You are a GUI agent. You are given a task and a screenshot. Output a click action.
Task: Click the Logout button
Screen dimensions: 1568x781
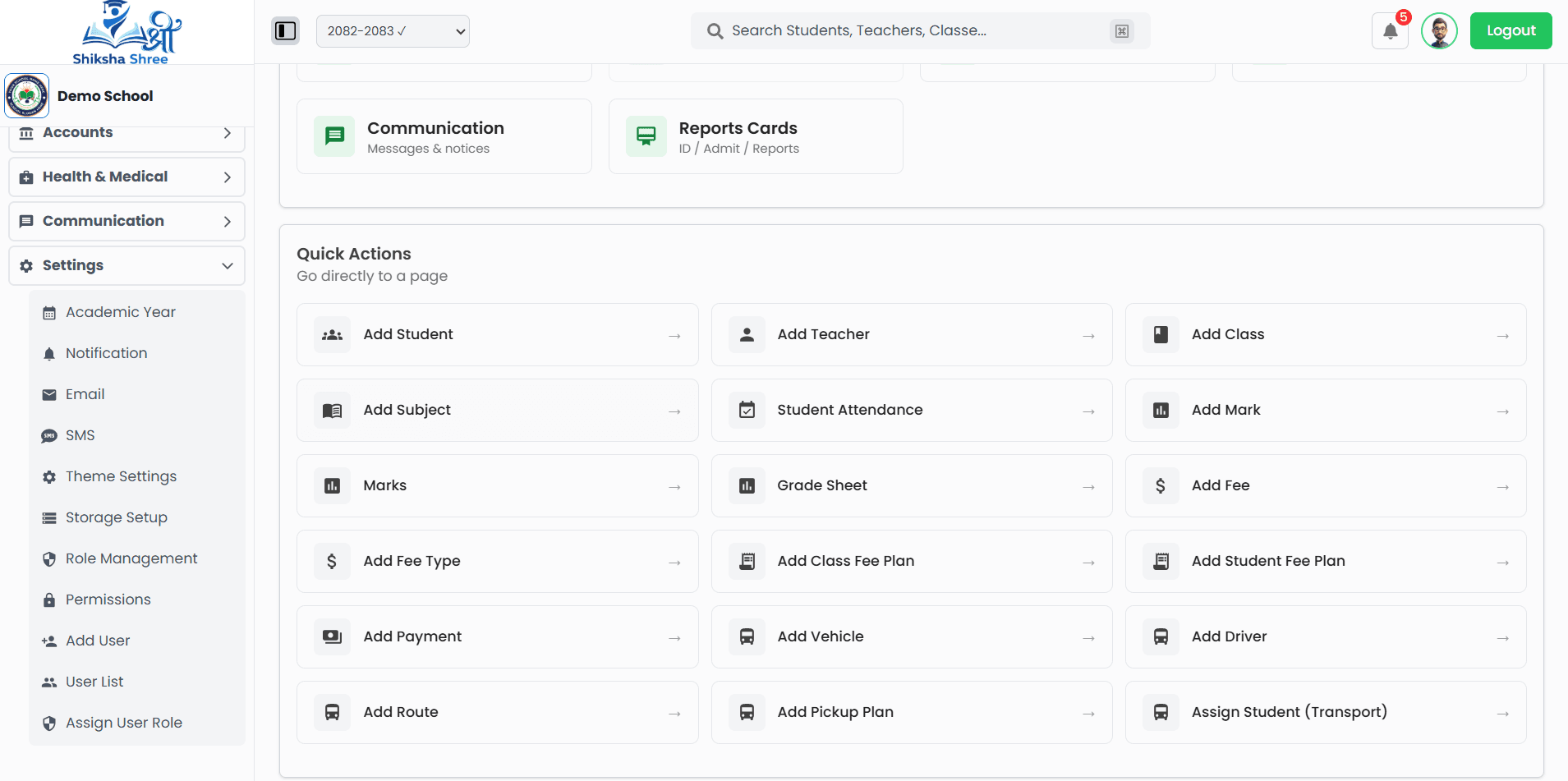(1510, 30)
